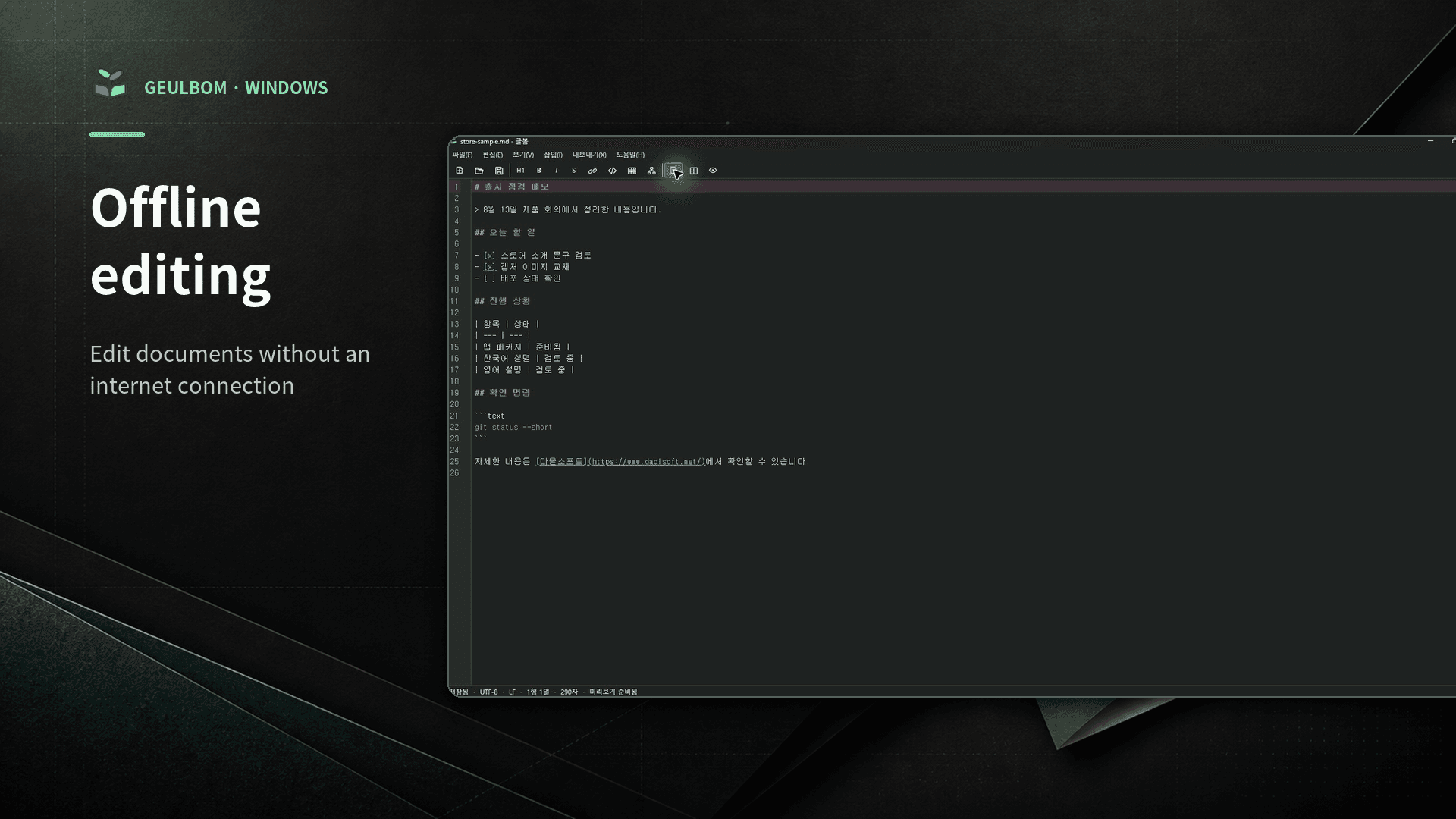
Task: Click the 290자 character count
Action: click(x=569, y=692)
